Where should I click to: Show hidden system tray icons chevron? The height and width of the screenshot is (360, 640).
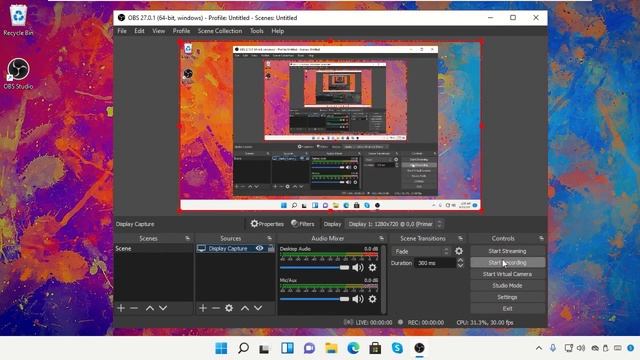pyautogui.click(x=539, y=348)
